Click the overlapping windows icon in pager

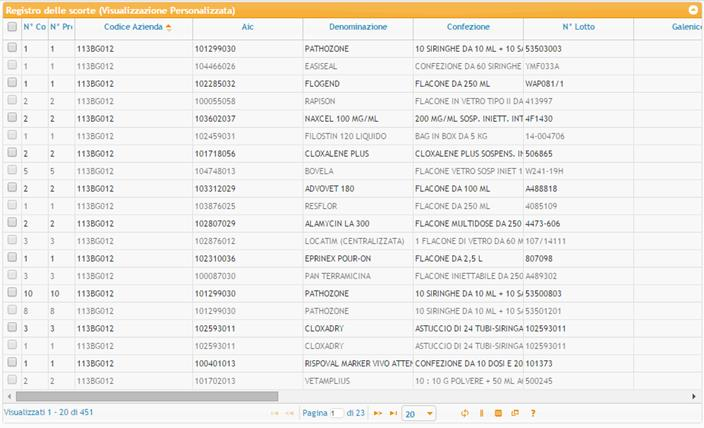[515, 413]
